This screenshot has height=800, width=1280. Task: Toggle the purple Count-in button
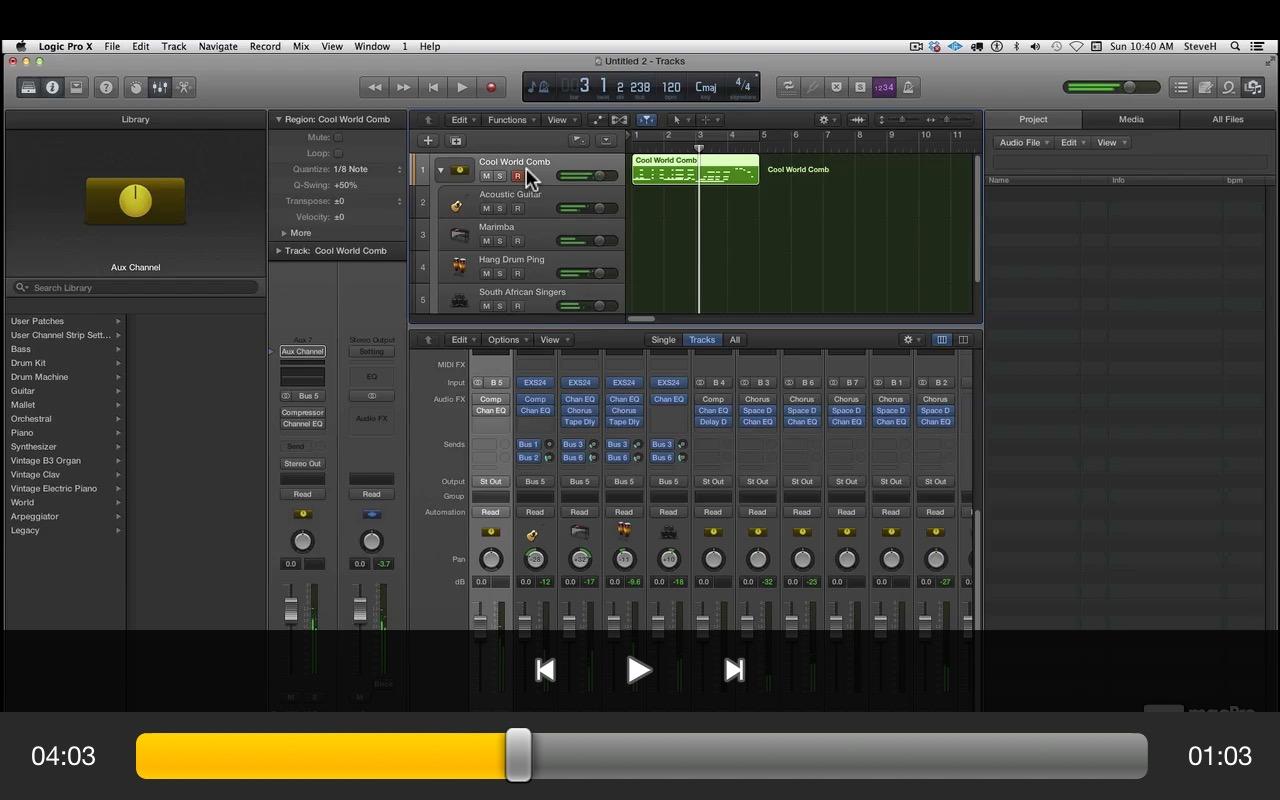click(883, 87)
